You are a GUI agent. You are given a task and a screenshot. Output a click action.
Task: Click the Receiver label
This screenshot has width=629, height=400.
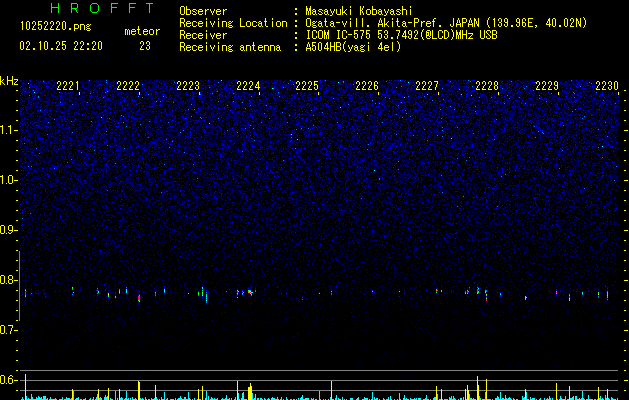coord(203,35)
